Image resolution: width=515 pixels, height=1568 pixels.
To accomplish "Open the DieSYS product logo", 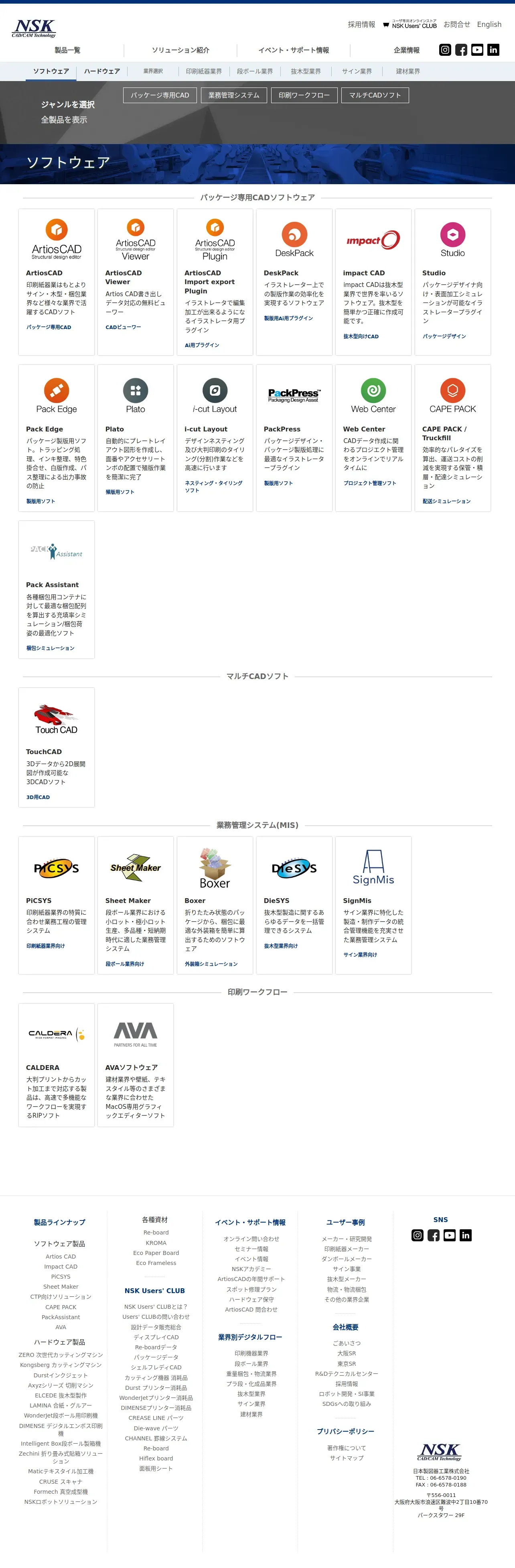I will click(294, 868).
